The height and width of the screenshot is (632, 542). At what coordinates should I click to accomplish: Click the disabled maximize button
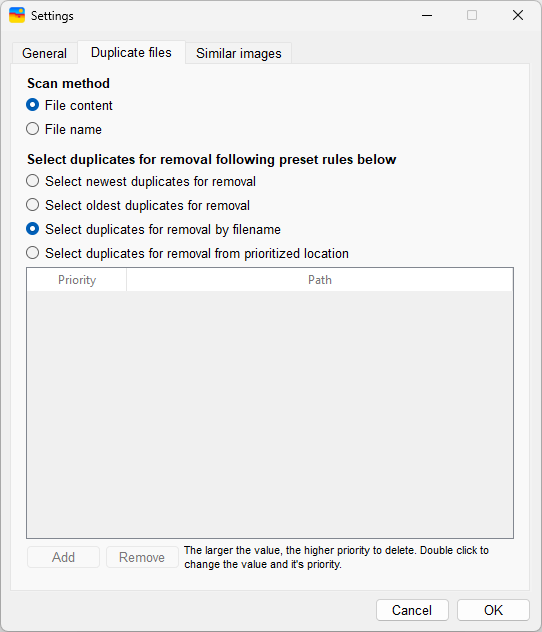472,15
